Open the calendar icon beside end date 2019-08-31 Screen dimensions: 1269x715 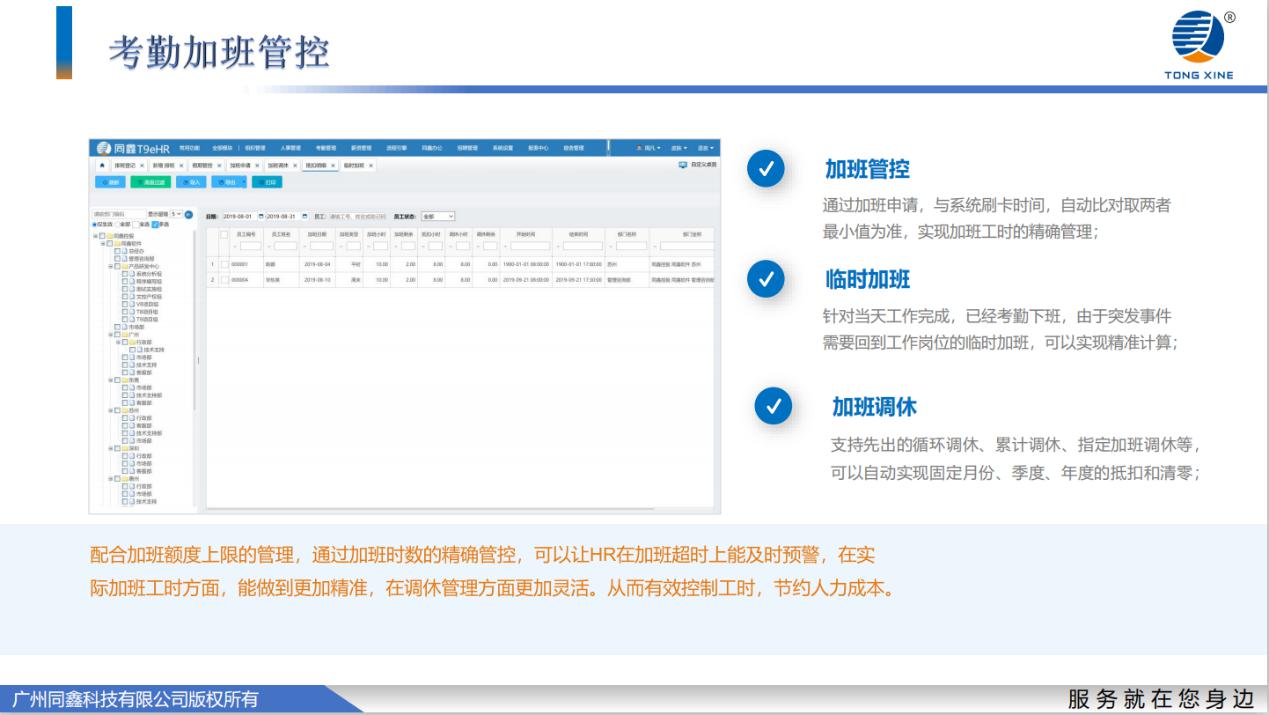tap(305, 214)
